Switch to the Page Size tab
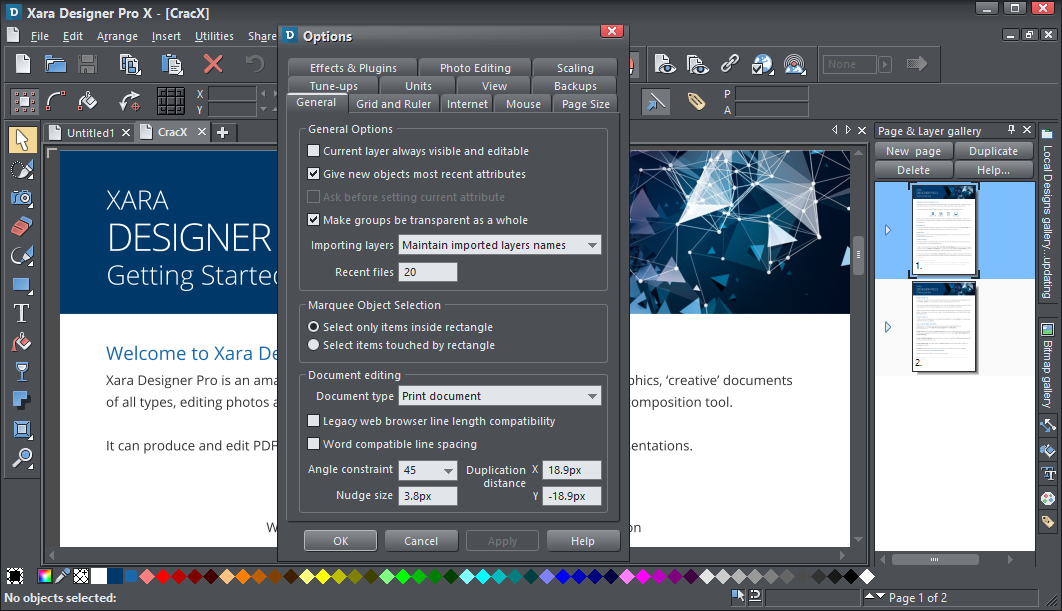The image size is (1062, 611). tap(586, 104)
